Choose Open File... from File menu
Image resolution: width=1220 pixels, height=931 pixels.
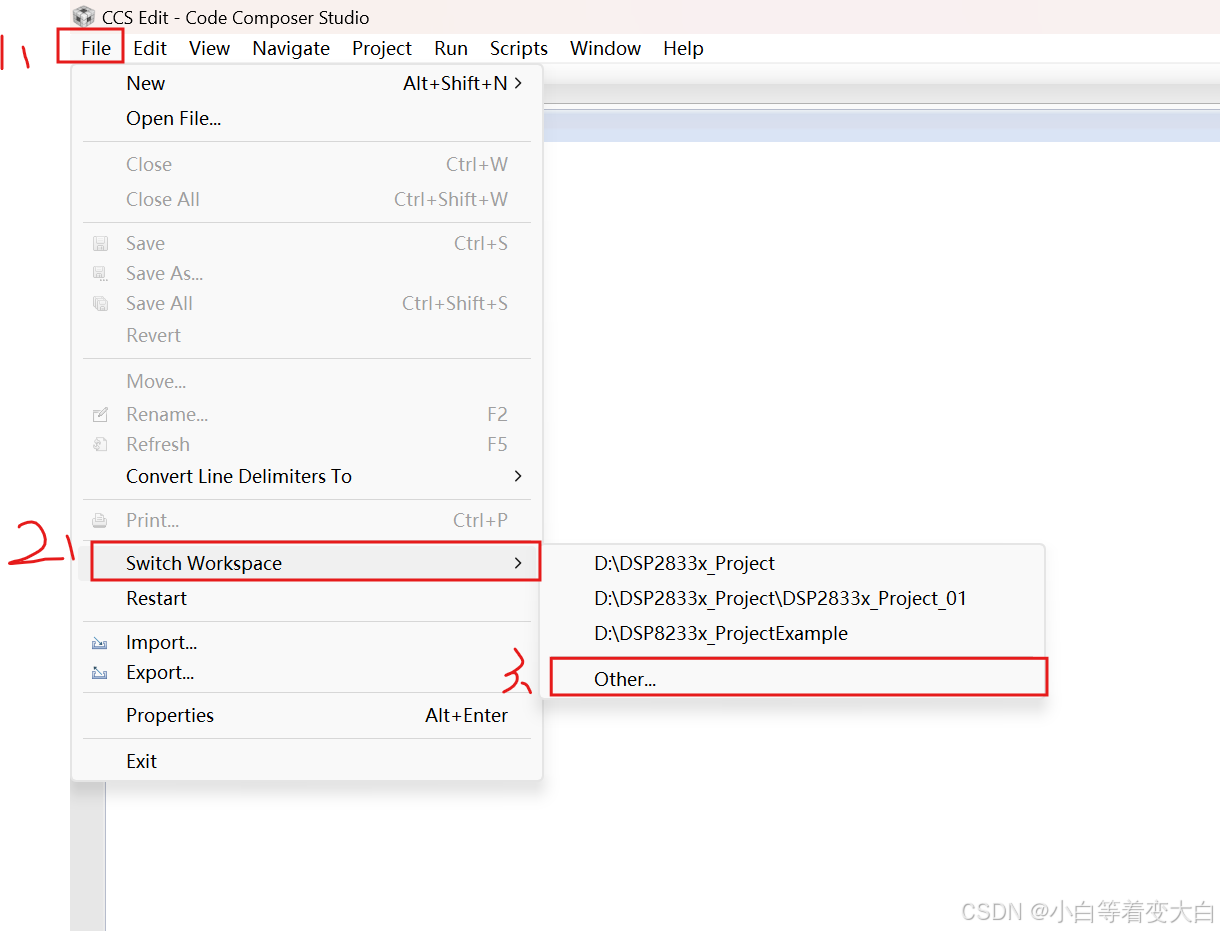307,119
